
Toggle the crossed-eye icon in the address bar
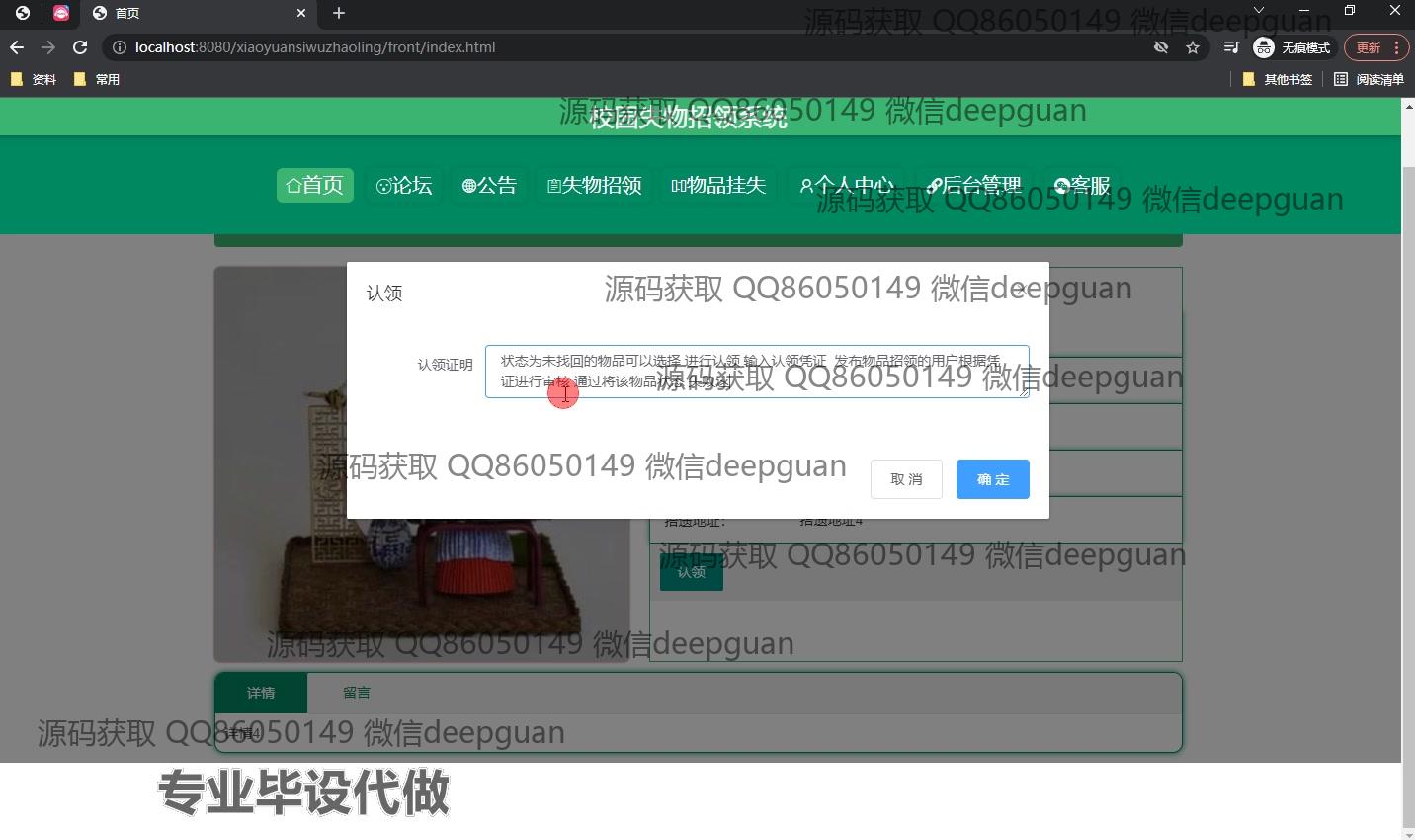[x=1161, y=46]
